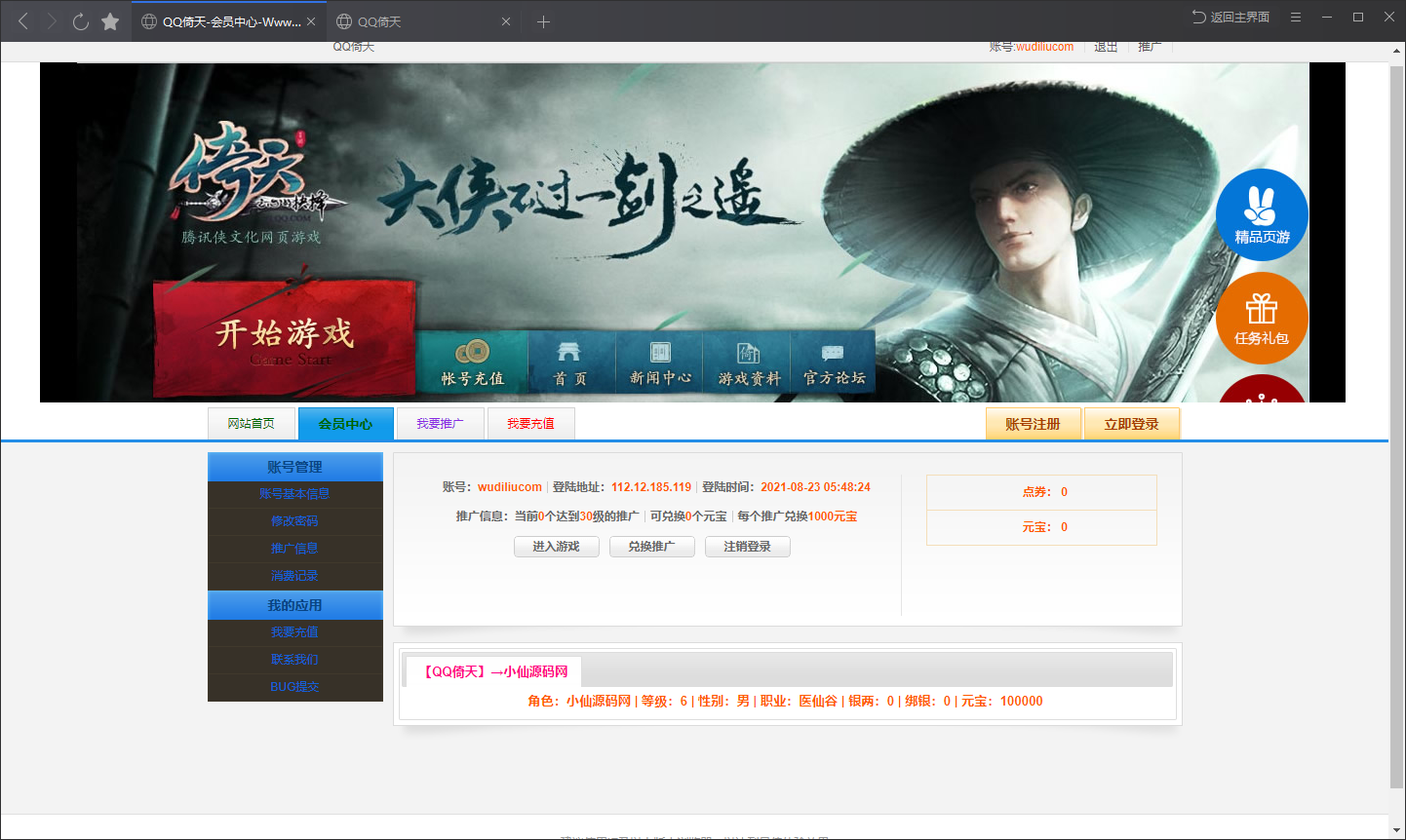Open the 我要充值 tab
The image size is (1406, 840).
530,424
